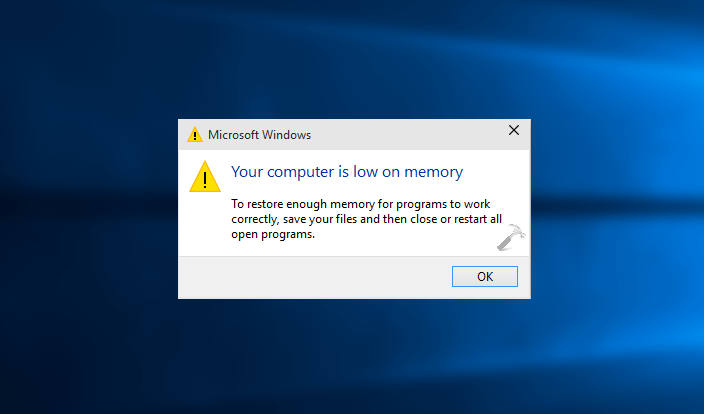The width and height of the screenshot is (704, 414).
Task: Click the small warning icon in title bar
Action: 194,135
